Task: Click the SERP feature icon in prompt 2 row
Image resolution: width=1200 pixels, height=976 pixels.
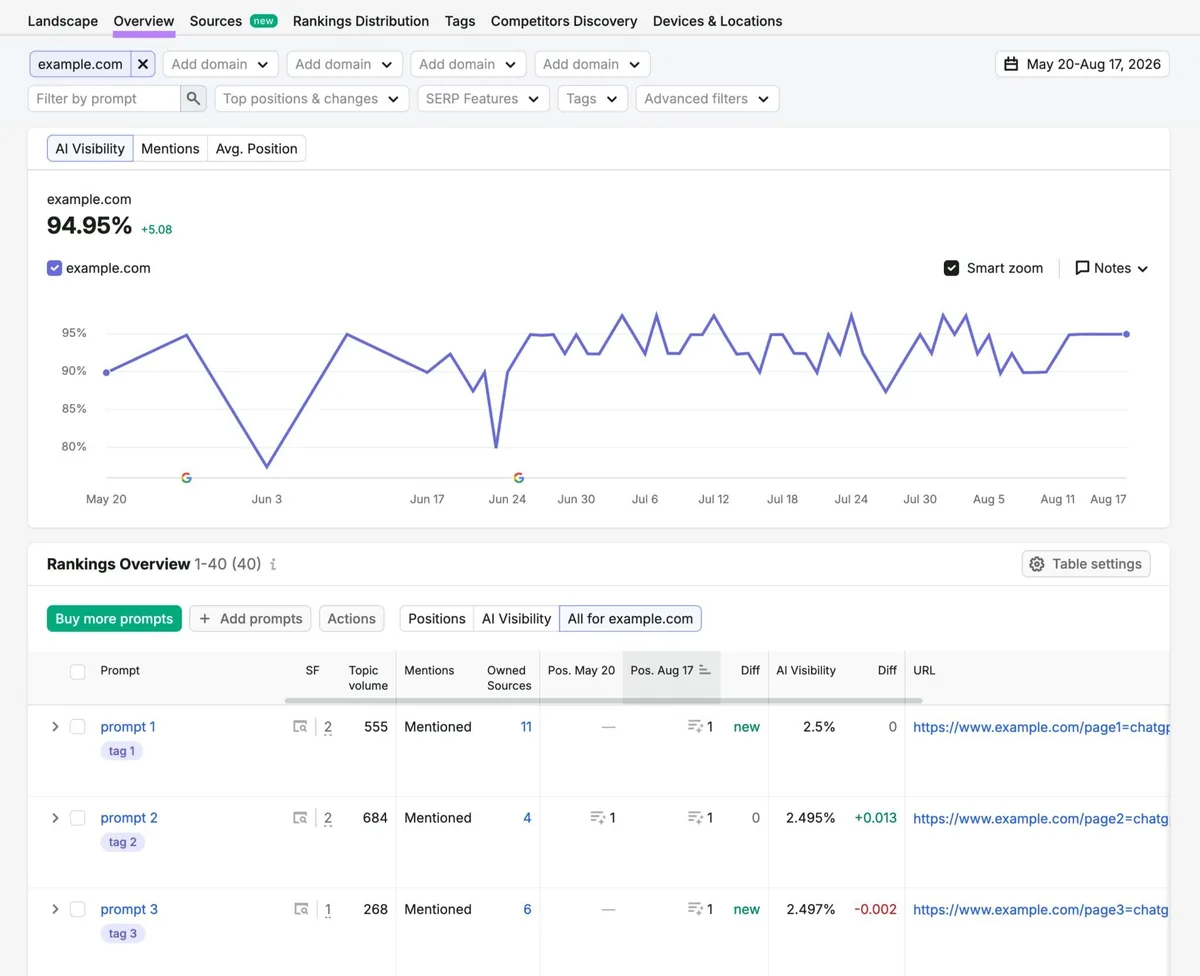Action: click(300, 818)
